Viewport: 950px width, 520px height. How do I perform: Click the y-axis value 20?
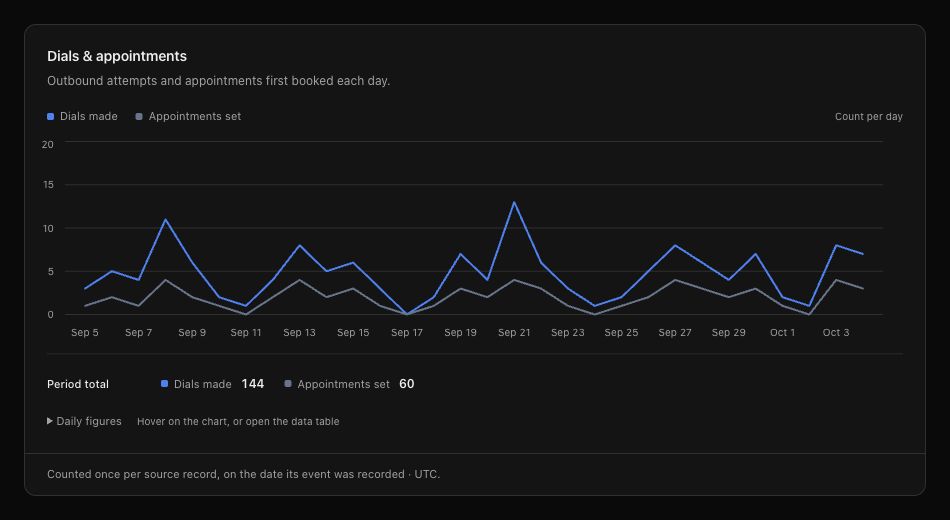point(47,144)
